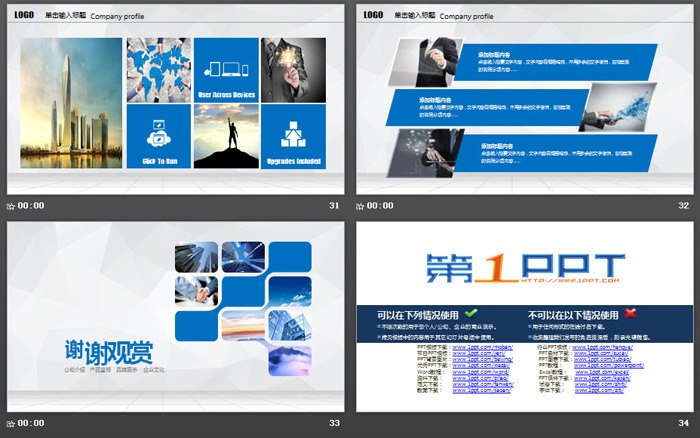Select the slide 32 thumbnail with blue banners

click(x=525, y=100)
